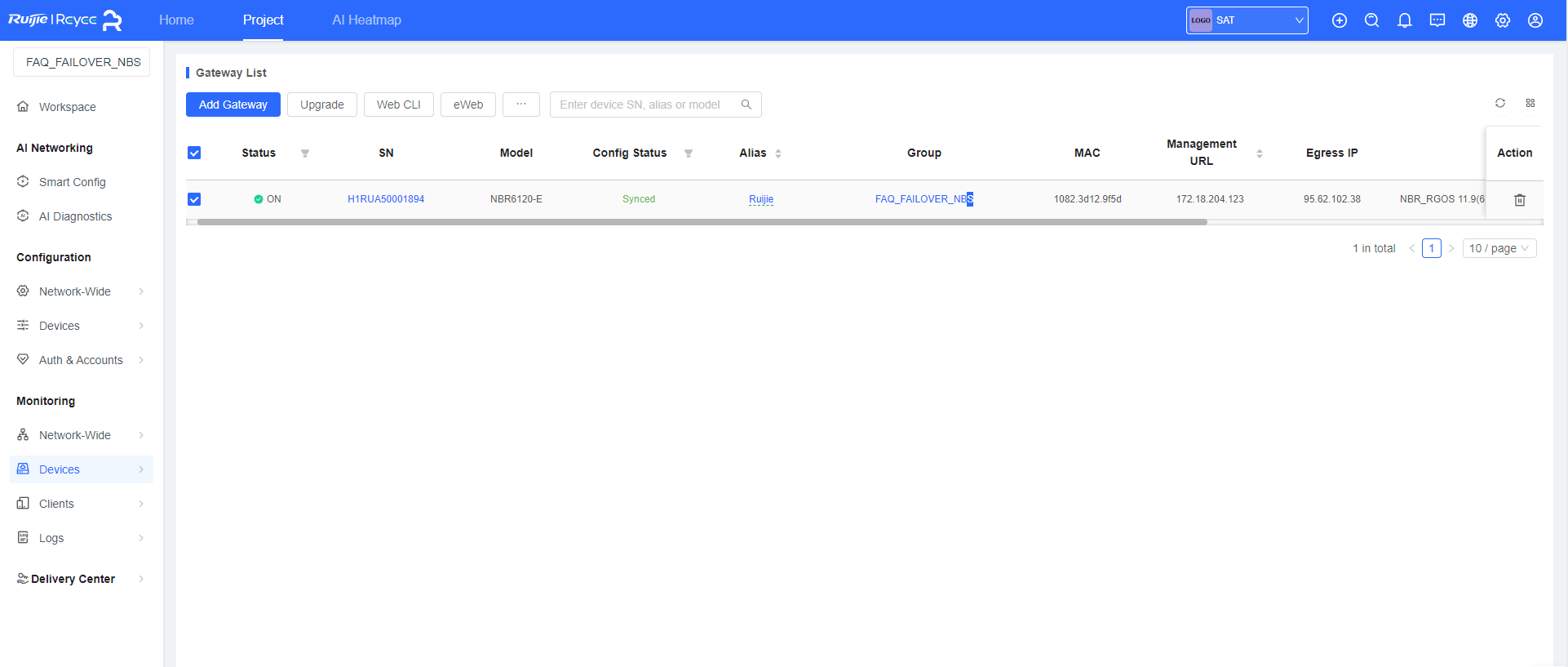Expand Delivery Center menu
1568x667 pixels.
[x=82, y=579]
